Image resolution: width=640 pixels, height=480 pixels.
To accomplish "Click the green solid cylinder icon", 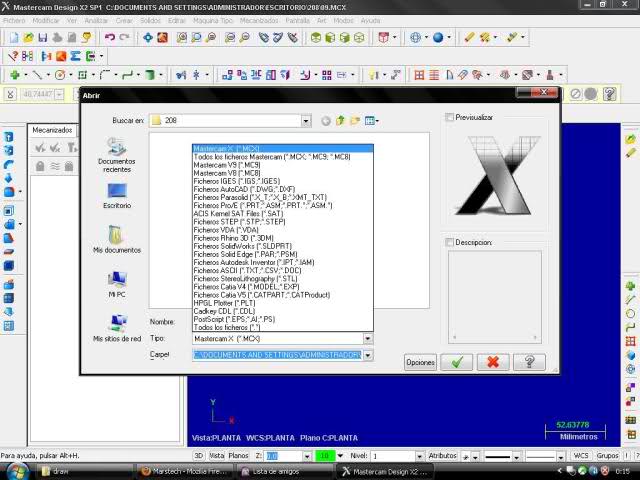I will (150, 75).
